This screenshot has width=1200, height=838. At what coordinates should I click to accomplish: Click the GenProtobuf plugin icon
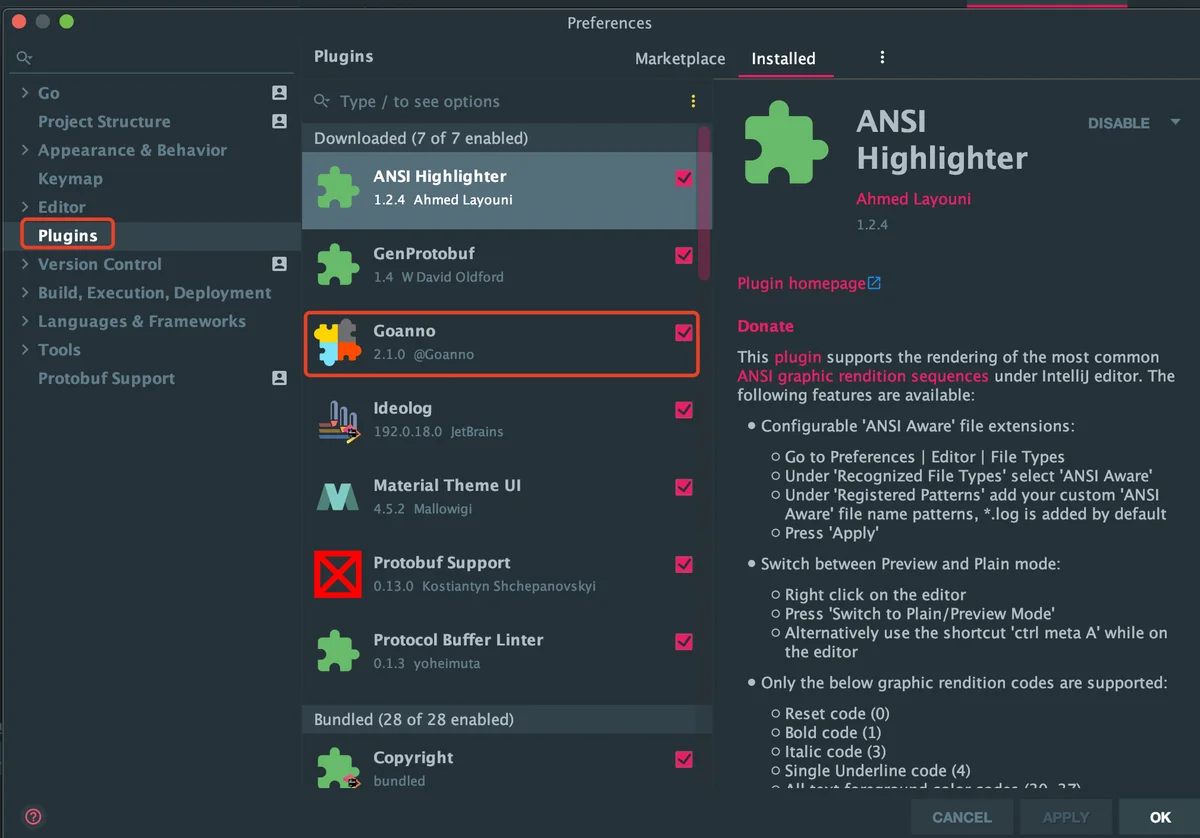338,265
